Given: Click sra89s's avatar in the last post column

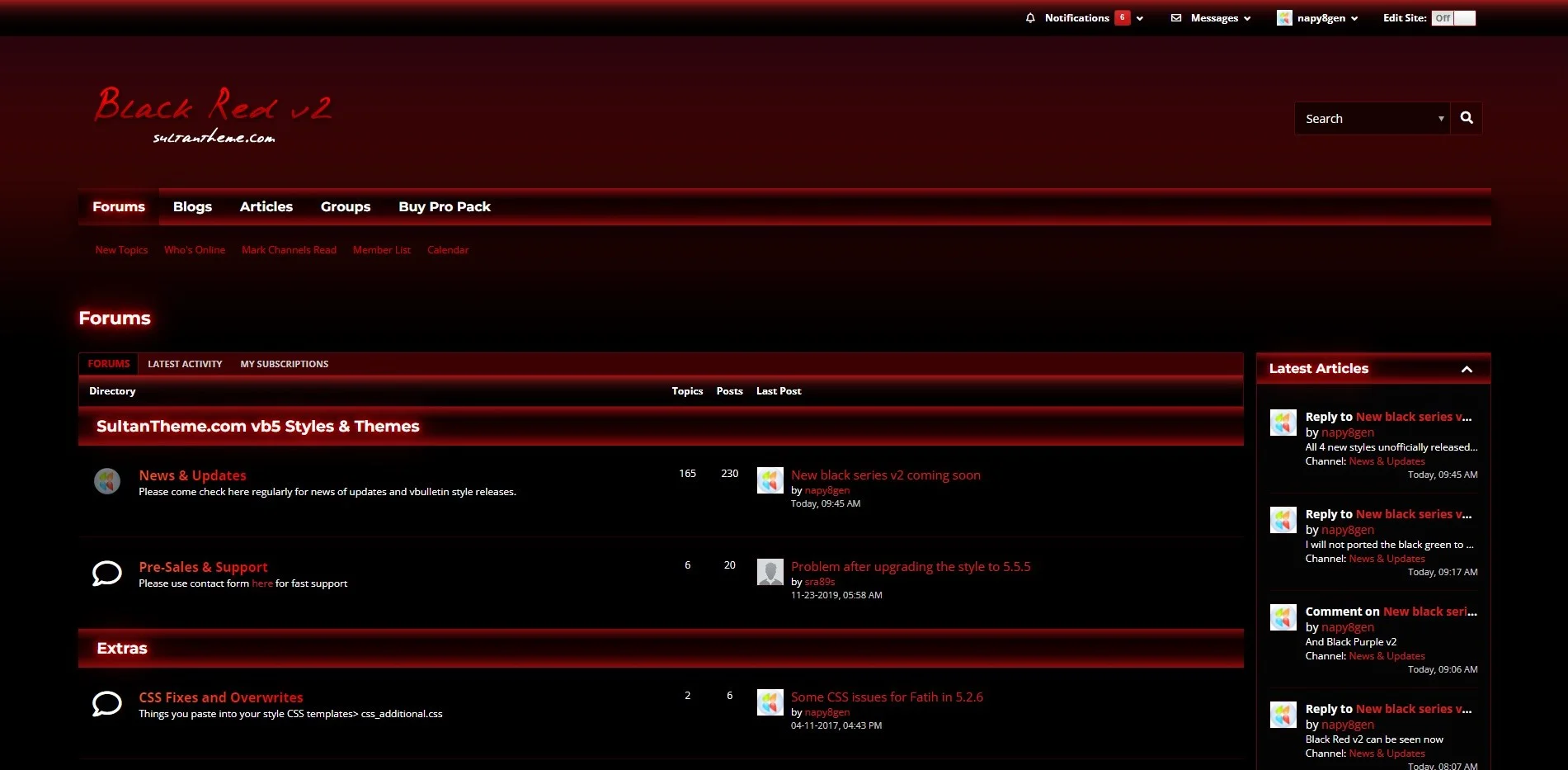Looking at the screenshot, I should click(x=770, y=571).
